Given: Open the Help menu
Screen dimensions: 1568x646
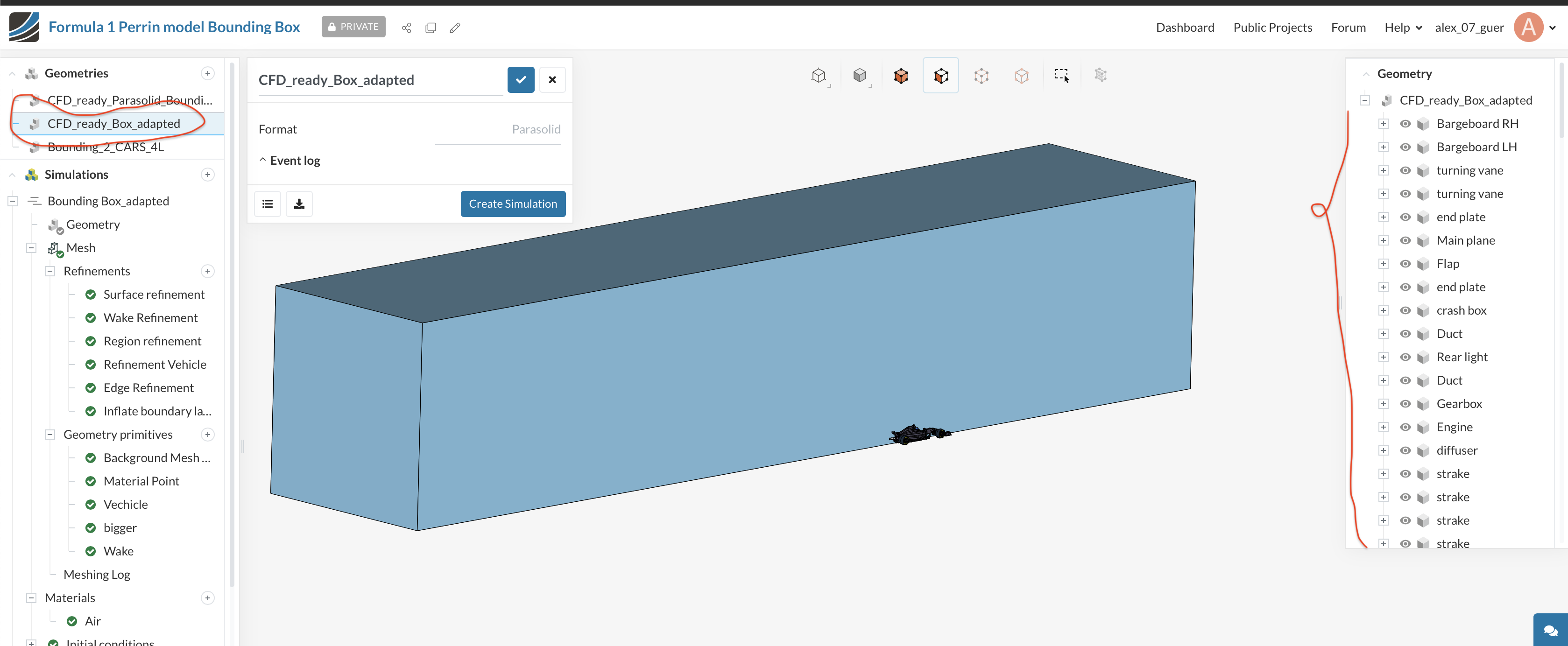Looking at the screenshot, I should point(1402,28).
